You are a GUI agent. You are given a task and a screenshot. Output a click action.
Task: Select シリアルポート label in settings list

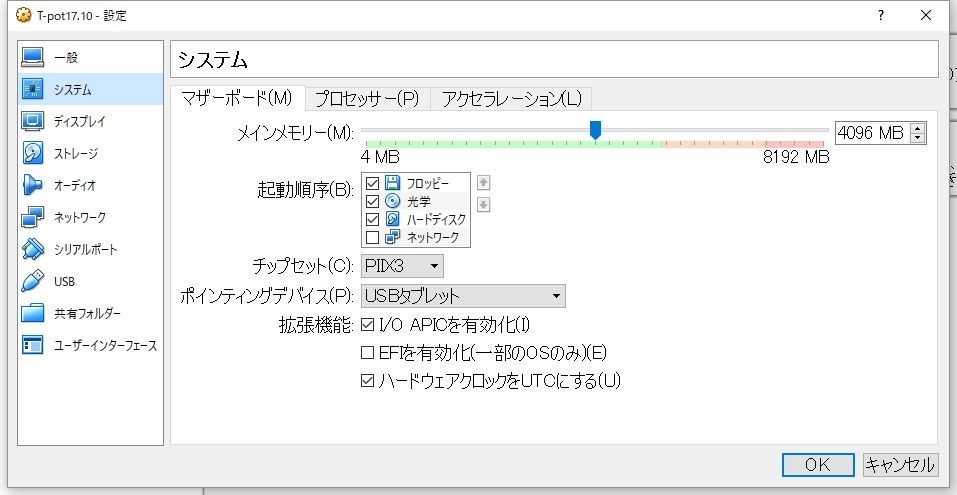click(85, 250)
